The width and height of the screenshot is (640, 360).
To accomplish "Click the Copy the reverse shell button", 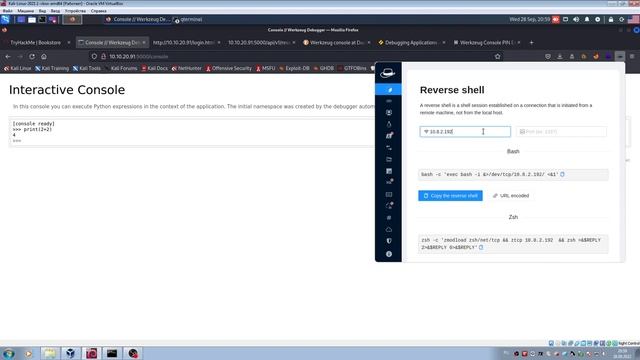I will (x=450, y=196).
